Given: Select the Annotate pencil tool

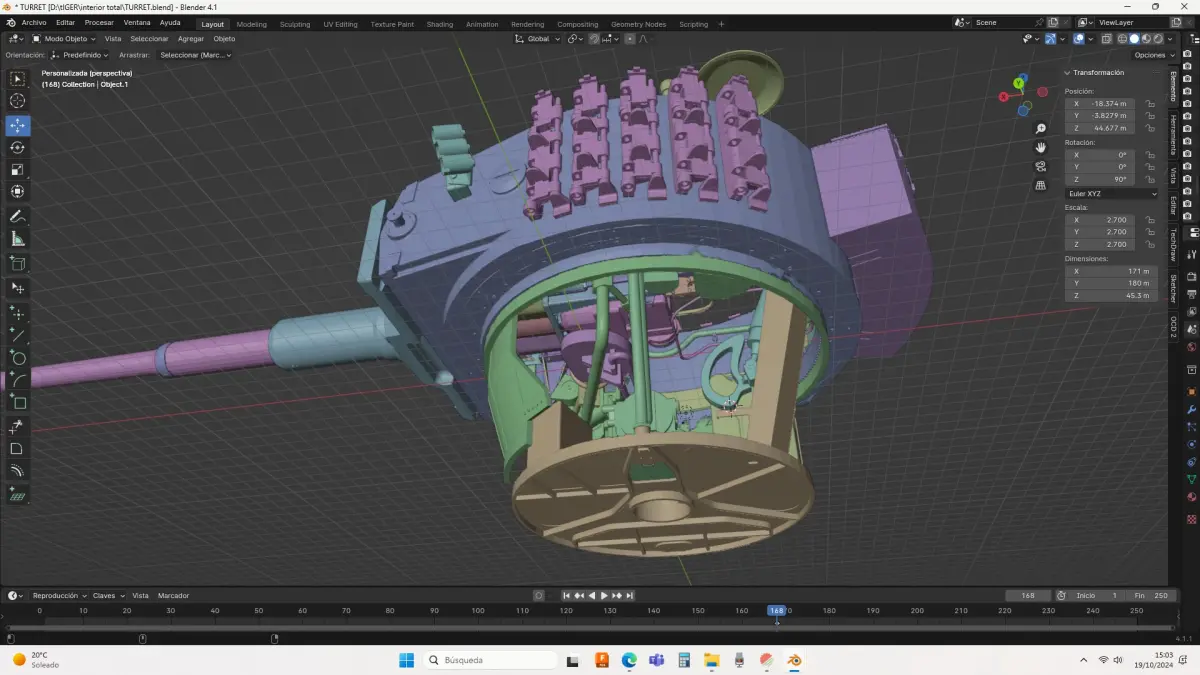Looking at the screenshot, I should point(18,216).
